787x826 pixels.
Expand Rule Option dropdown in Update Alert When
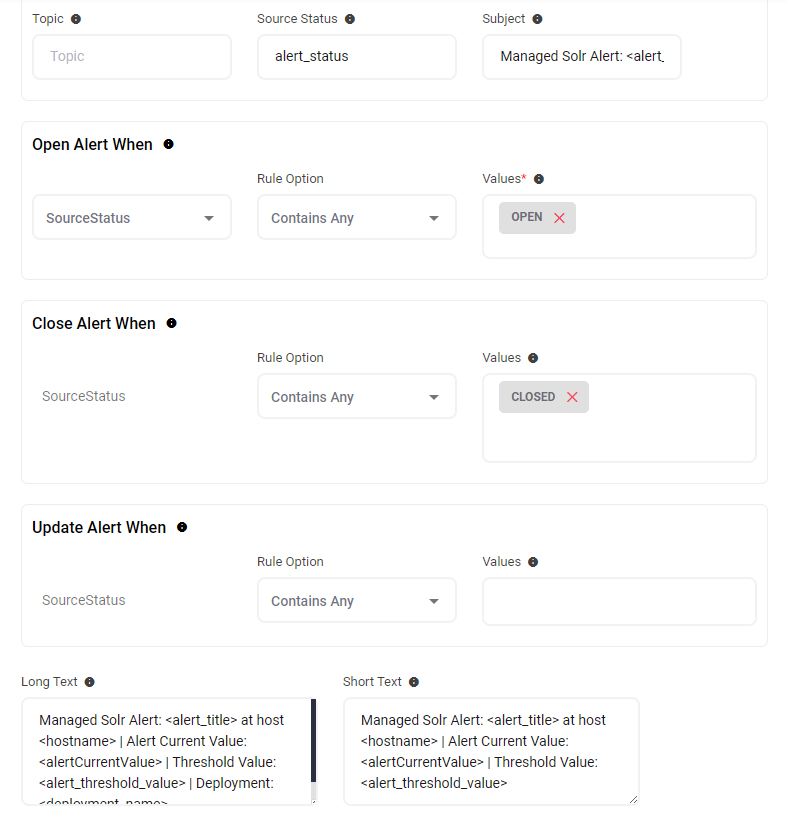click(x=356, y=601)
